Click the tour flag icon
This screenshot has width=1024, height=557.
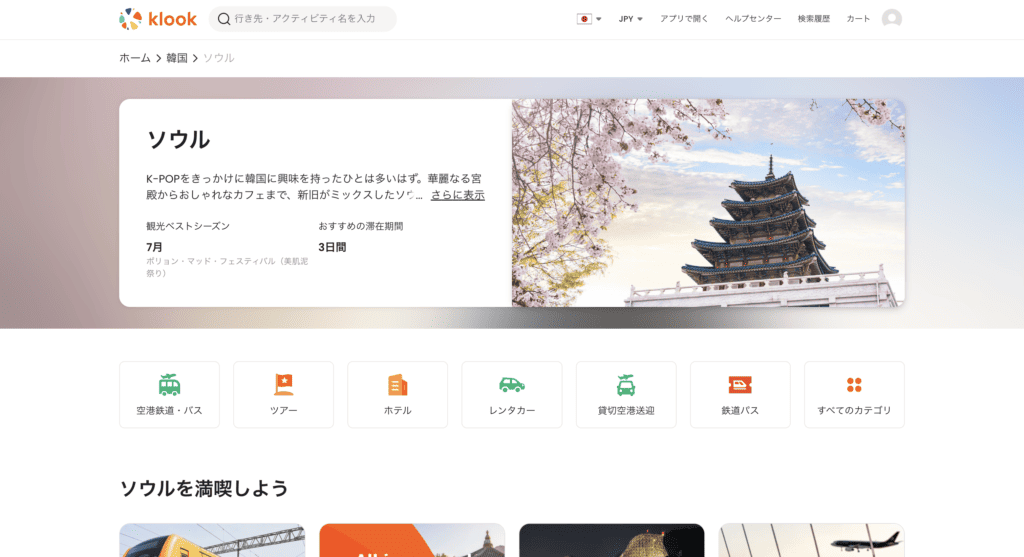point(283,385)
